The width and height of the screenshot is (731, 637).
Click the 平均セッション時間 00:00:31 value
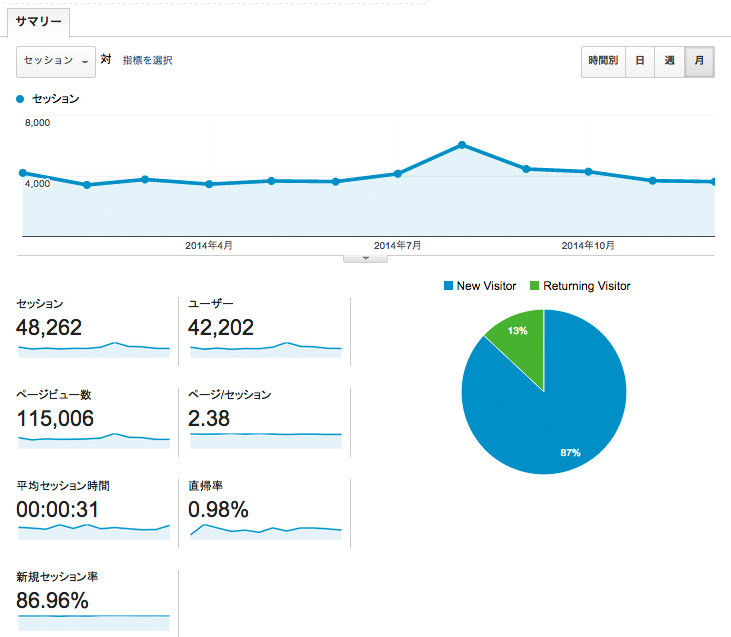point(57,509)
